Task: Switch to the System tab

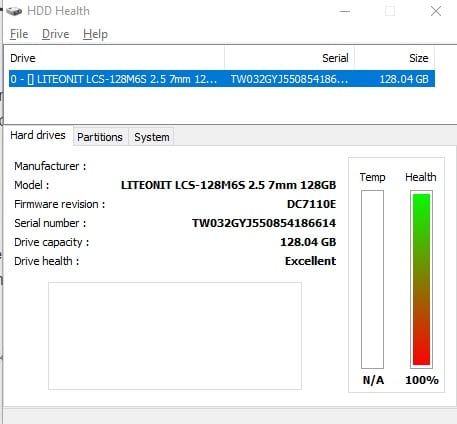Action: coord(152,137)
